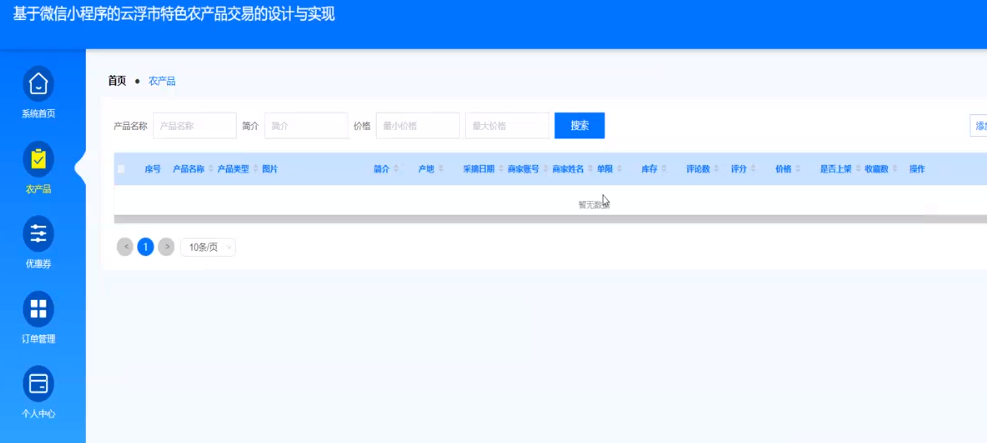The image size is (987, 443).
Task: Go to previous page arrow in pagination
Action: pyautogui.click(x=125, y=247)
